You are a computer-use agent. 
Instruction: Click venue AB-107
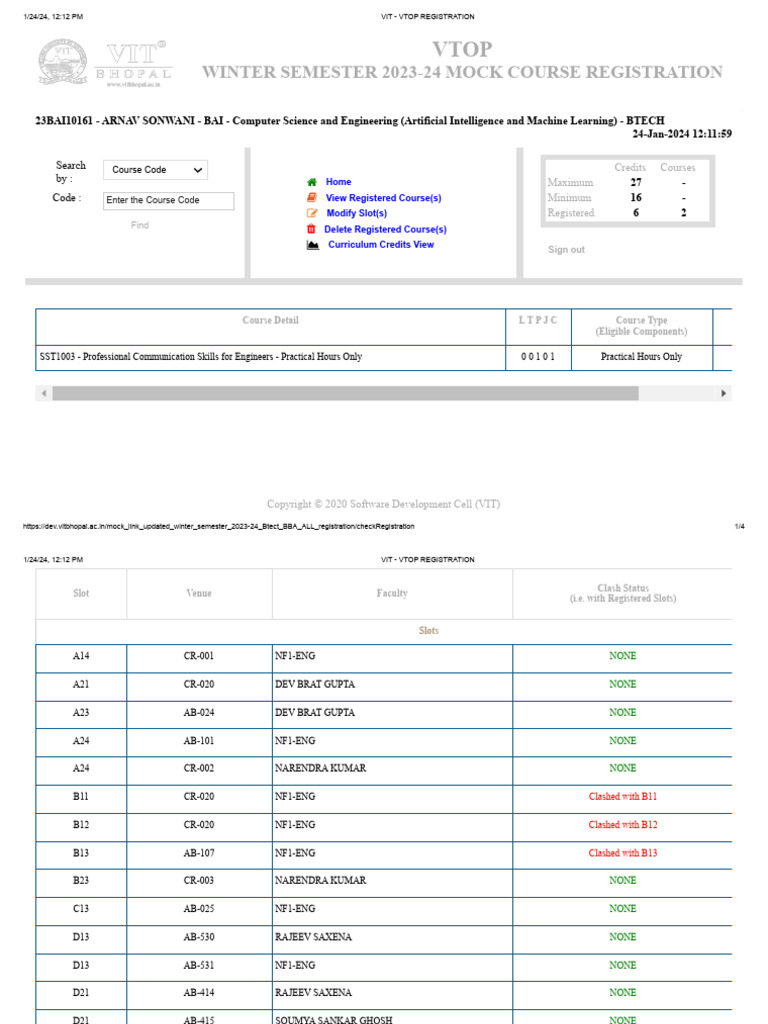point(199,854)
